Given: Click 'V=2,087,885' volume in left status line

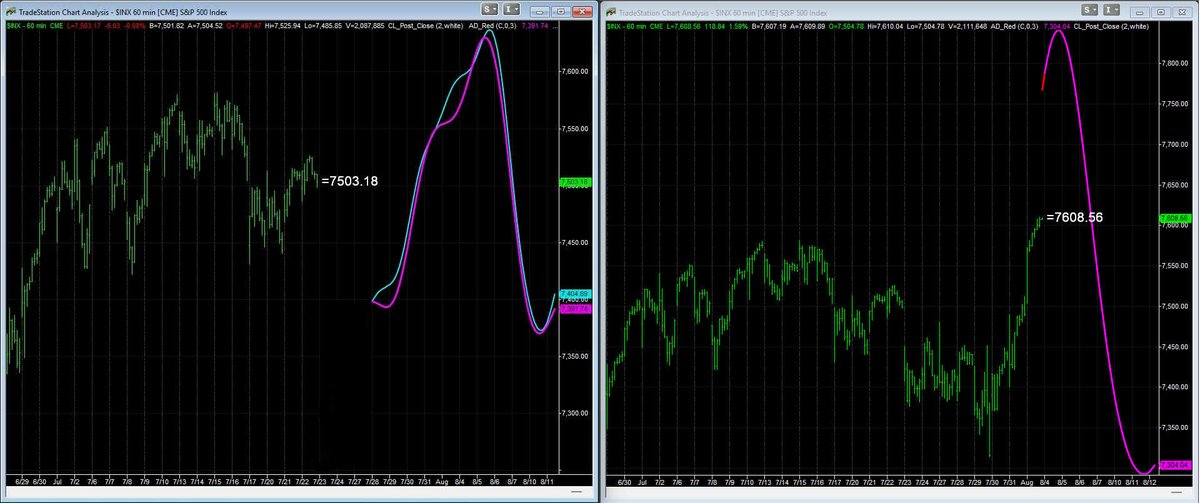Looking at the screenshot, I should 366,25.
